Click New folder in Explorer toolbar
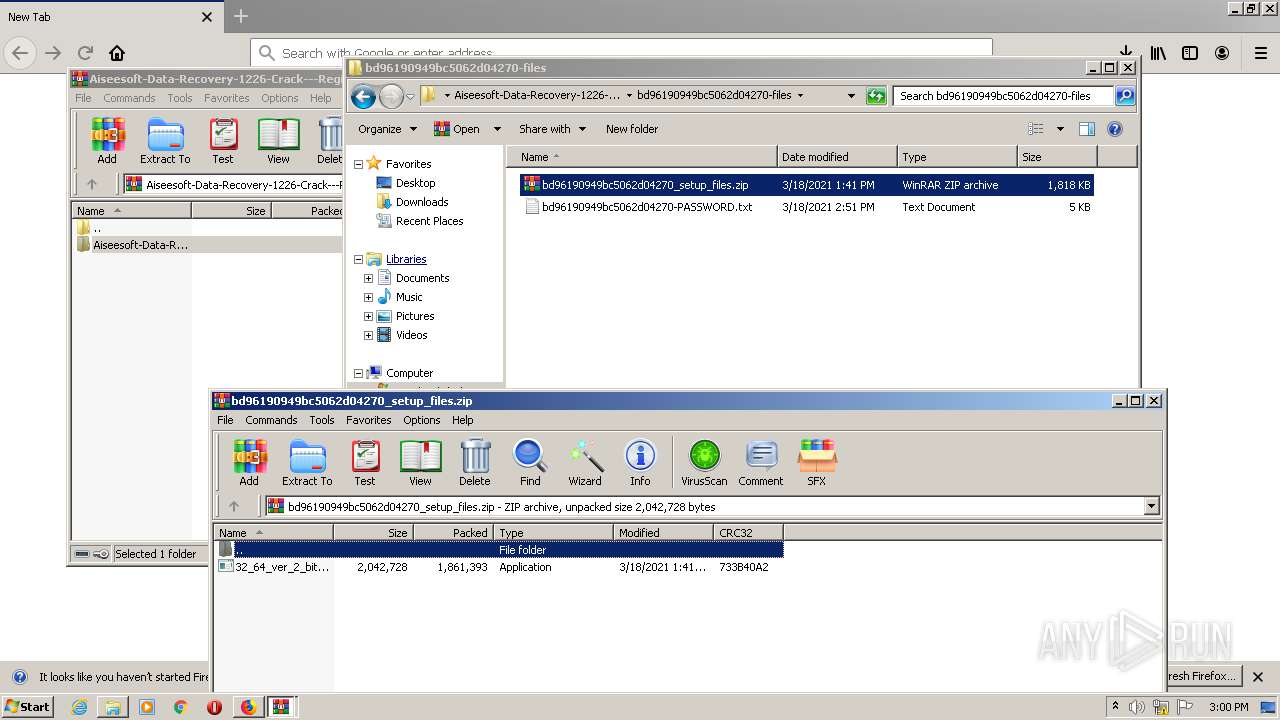This screenshot has width=1280, height=720. [632, 129]
